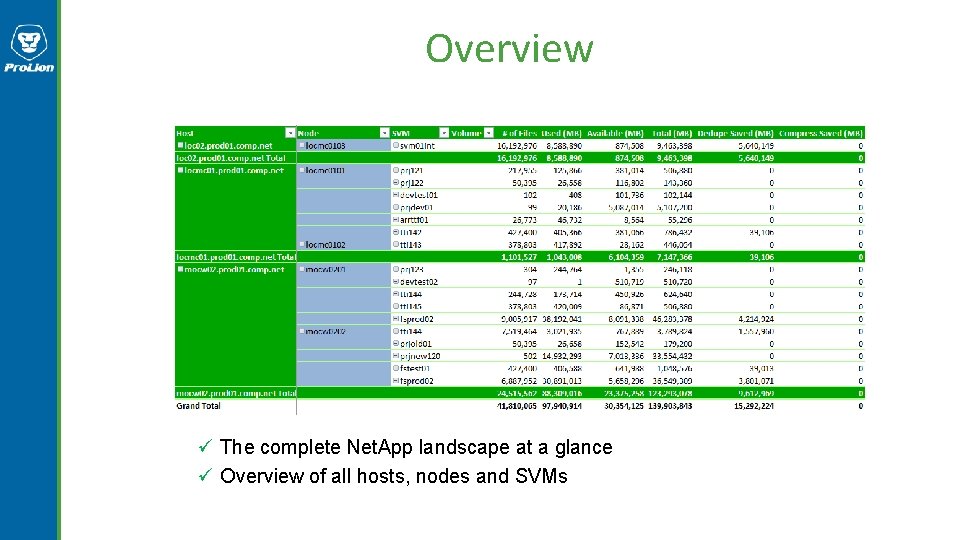The width and height of the screenshot is (960, 540).
Task: Open the Volume column filter dropdown
Action: [x=489, y=133]
